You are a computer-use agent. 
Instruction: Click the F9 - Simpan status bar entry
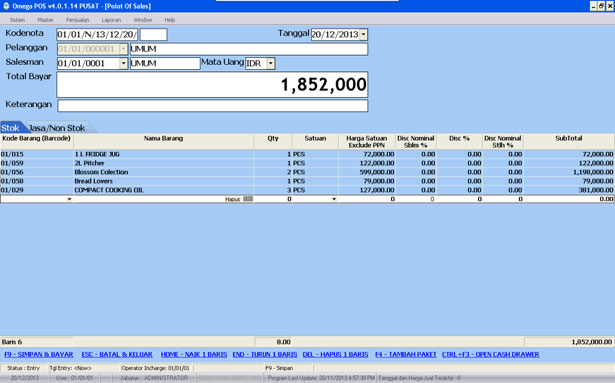point(279,368)
